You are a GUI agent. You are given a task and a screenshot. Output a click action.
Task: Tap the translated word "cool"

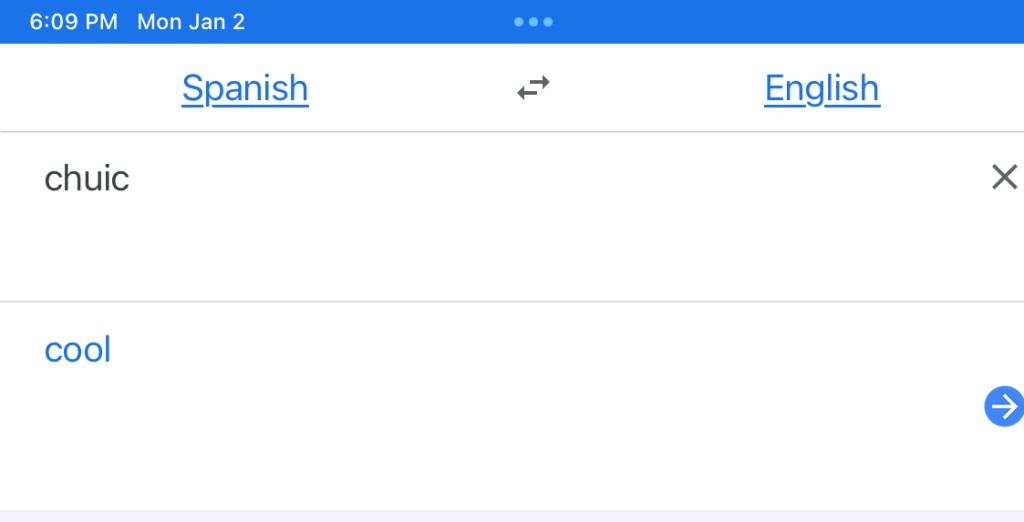click(78, 350)
